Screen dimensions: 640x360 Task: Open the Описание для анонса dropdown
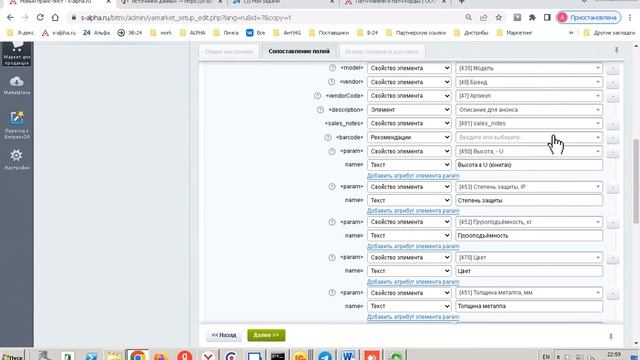tap(529, 110)
